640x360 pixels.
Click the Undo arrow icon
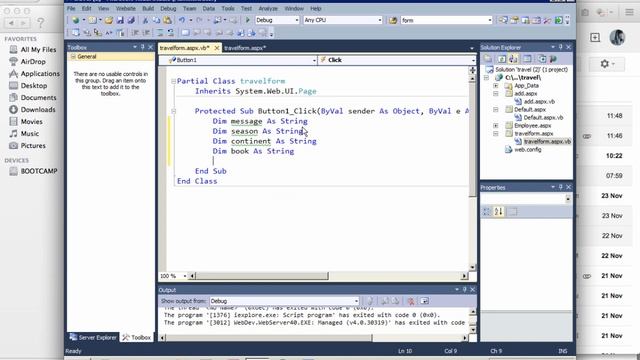[x=182, y=20]
